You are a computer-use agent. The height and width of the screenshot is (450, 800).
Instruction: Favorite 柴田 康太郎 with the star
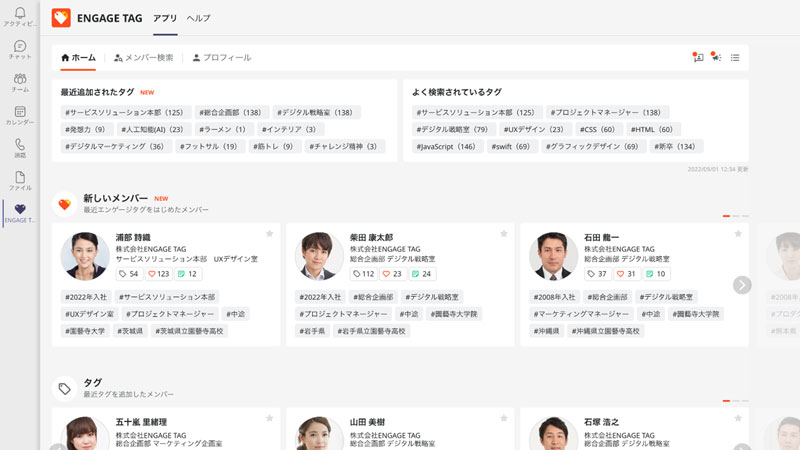504,234
